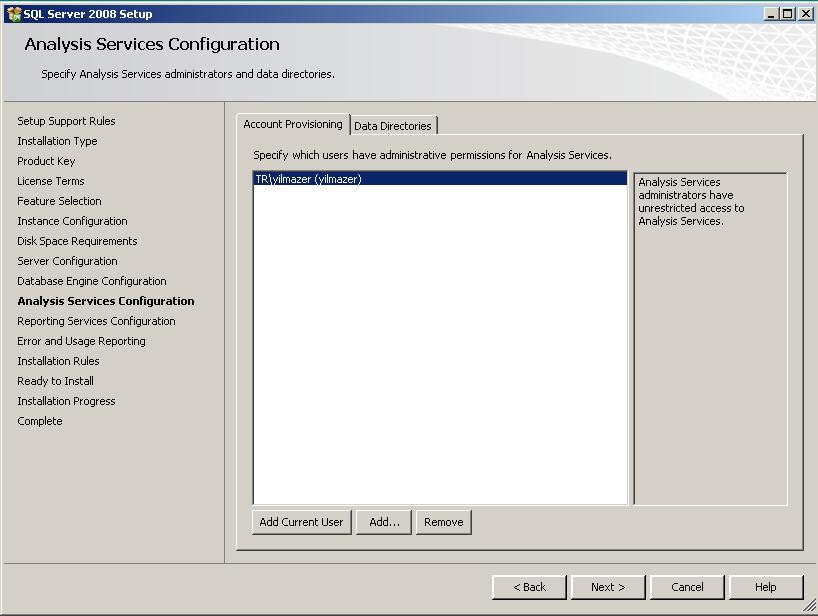Go to previous step with Back
The width and height of the screenshot is (818, 616).
[x=529, y=587]
